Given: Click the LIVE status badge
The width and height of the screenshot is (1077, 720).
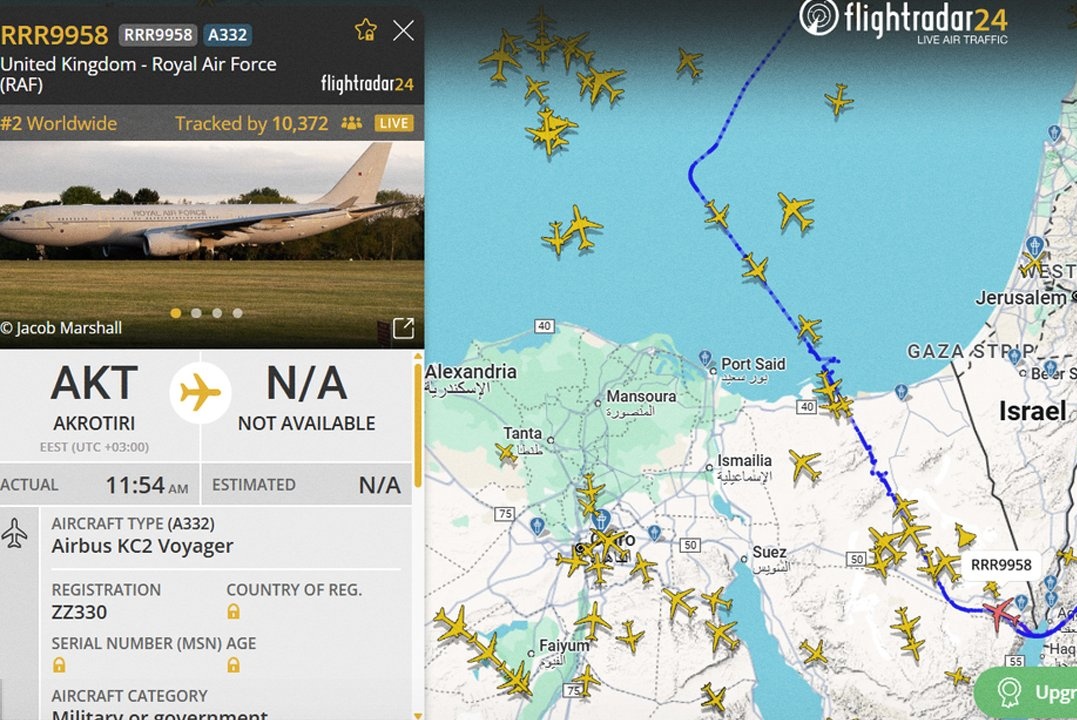Looking at the screenshot, I should point(394,123).
